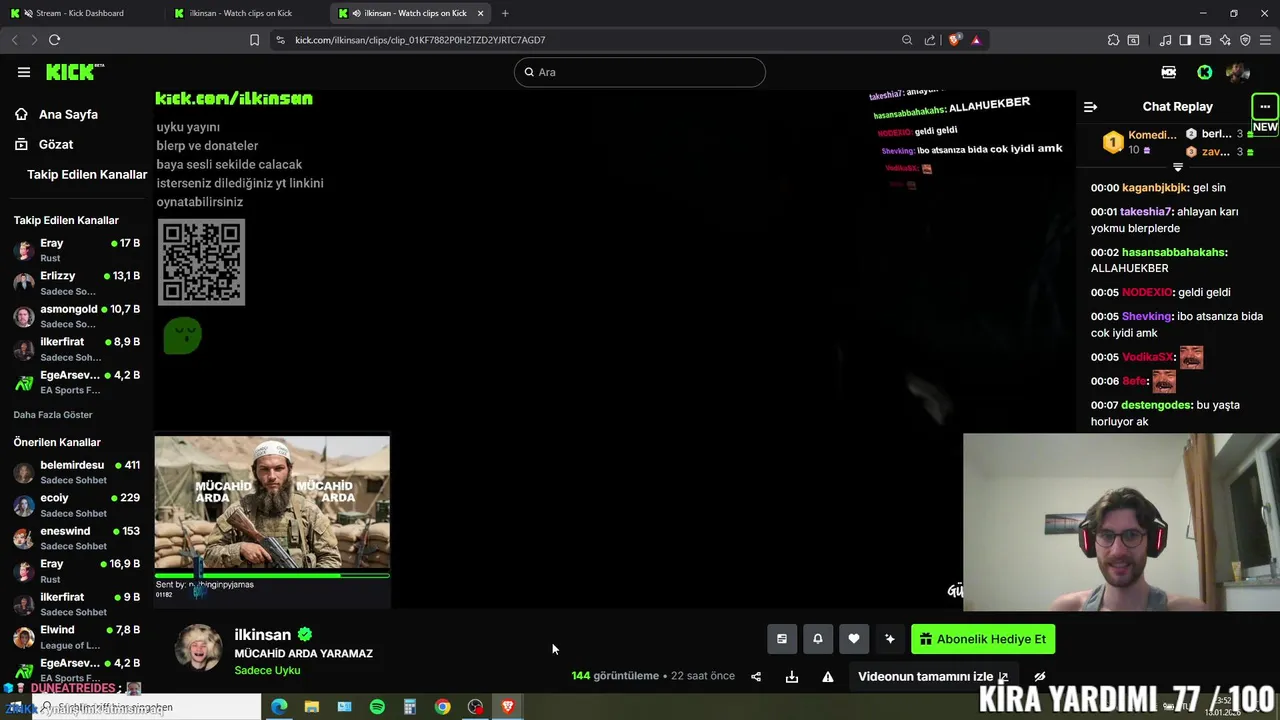Click the sparkle subscribe icon button
The height and width of the screenshot is (720, 1280).
point(890,639)
